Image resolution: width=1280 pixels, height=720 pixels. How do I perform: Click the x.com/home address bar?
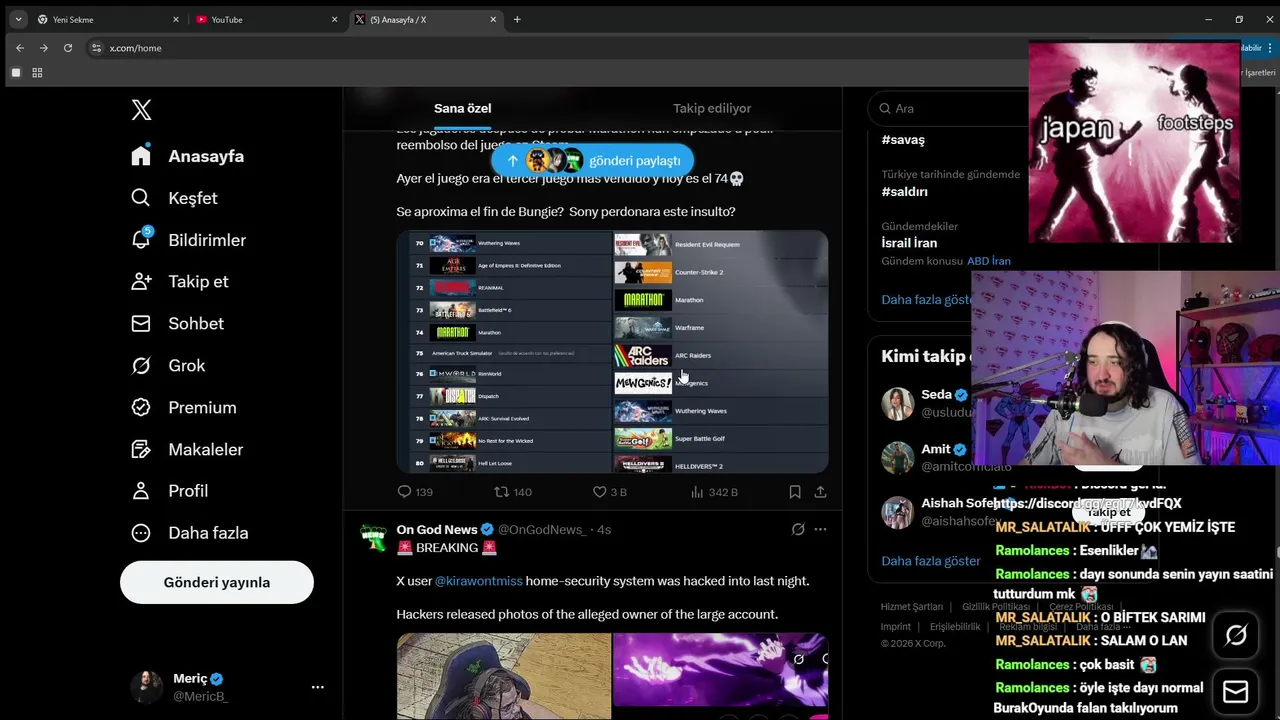tap(136, 48)
